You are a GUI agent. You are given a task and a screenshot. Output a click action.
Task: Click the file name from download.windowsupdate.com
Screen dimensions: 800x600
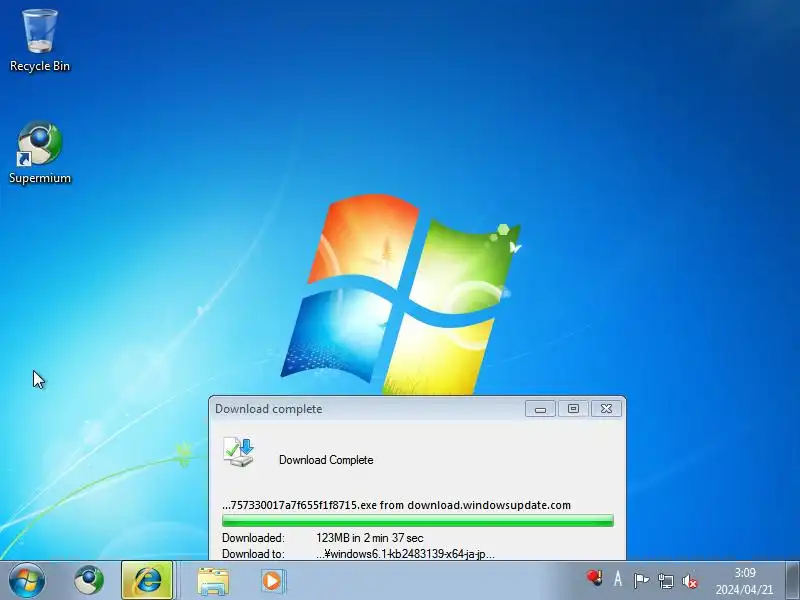pyautogui.click(x=396, y=505)
